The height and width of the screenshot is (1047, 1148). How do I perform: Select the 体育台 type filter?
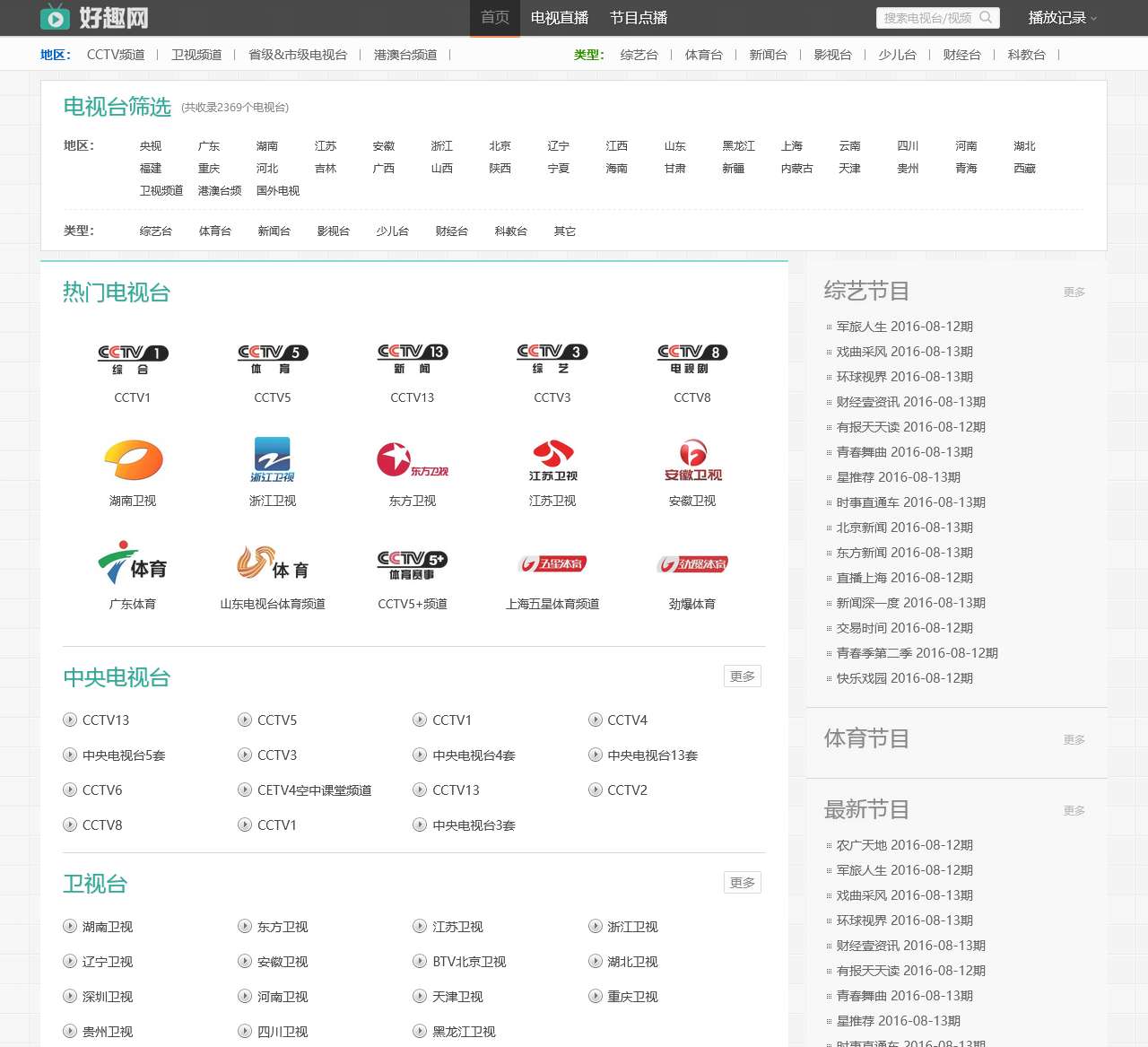214,231
